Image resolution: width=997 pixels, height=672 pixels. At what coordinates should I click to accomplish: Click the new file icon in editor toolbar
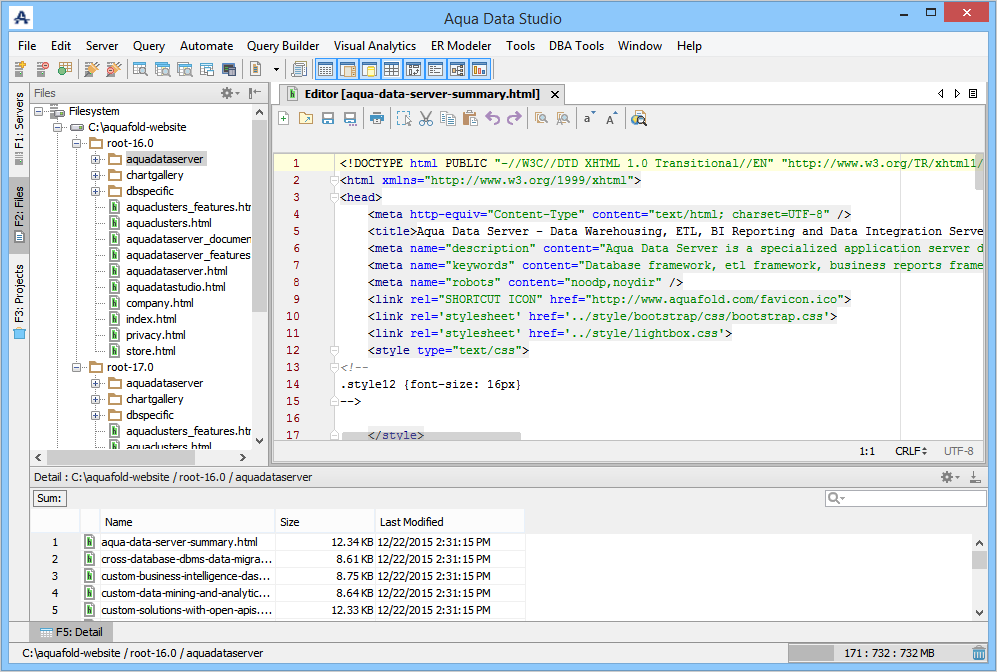(284, 119)
